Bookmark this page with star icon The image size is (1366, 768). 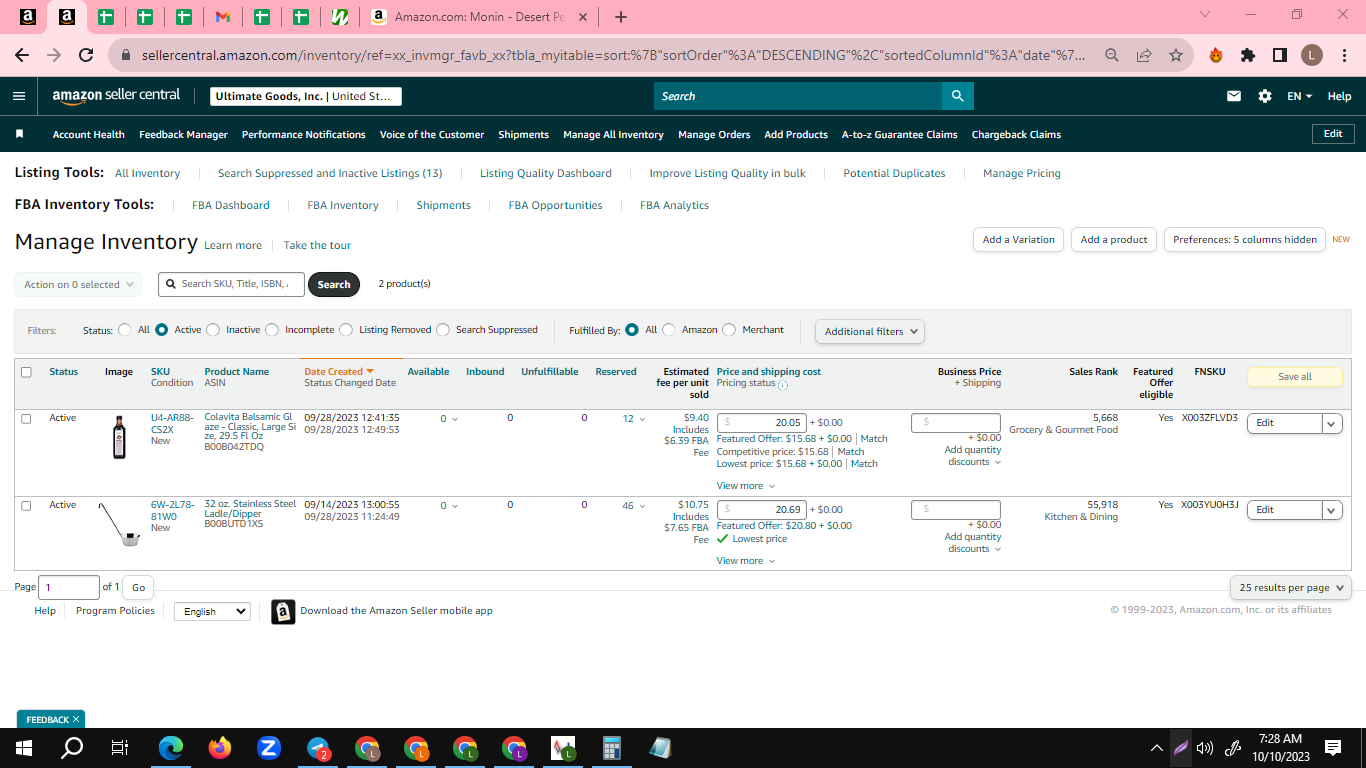(x=1175, y=55)
